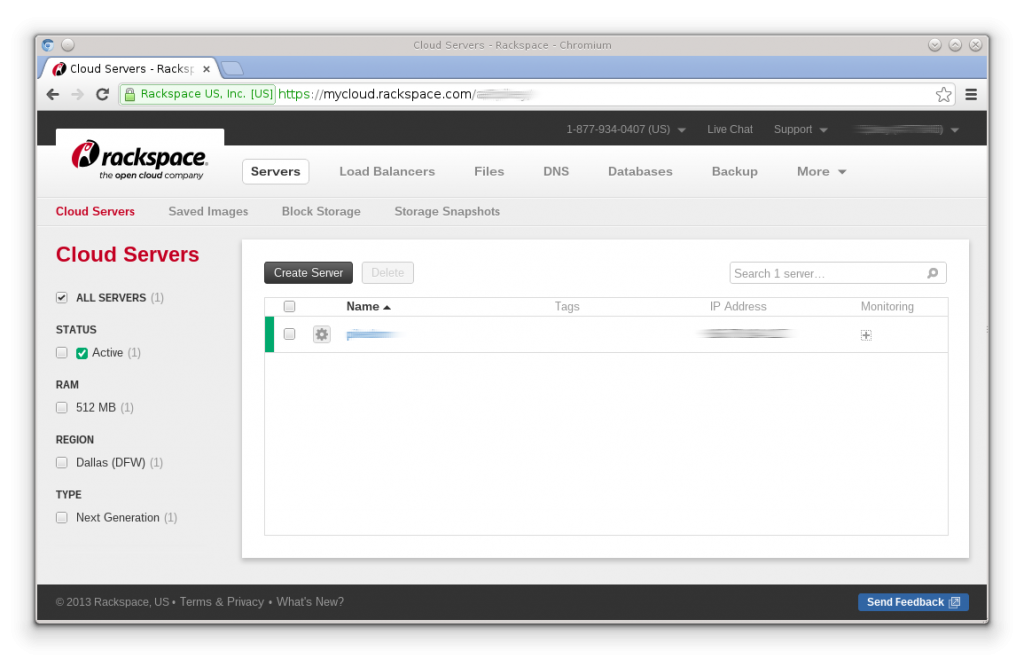
Task: Click the monitoring plus icon in server row
Action: click(x=866, y=335)
